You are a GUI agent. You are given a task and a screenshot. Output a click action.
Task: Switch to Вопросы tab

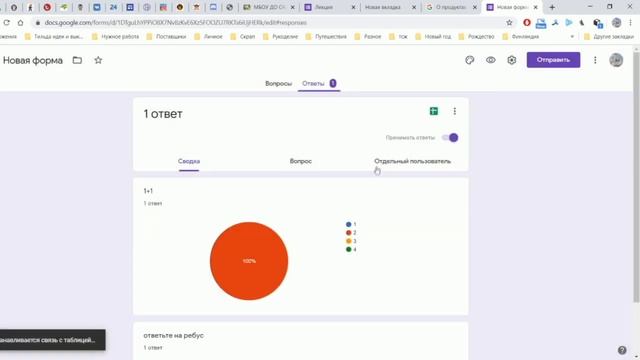(x=278, y=84)
